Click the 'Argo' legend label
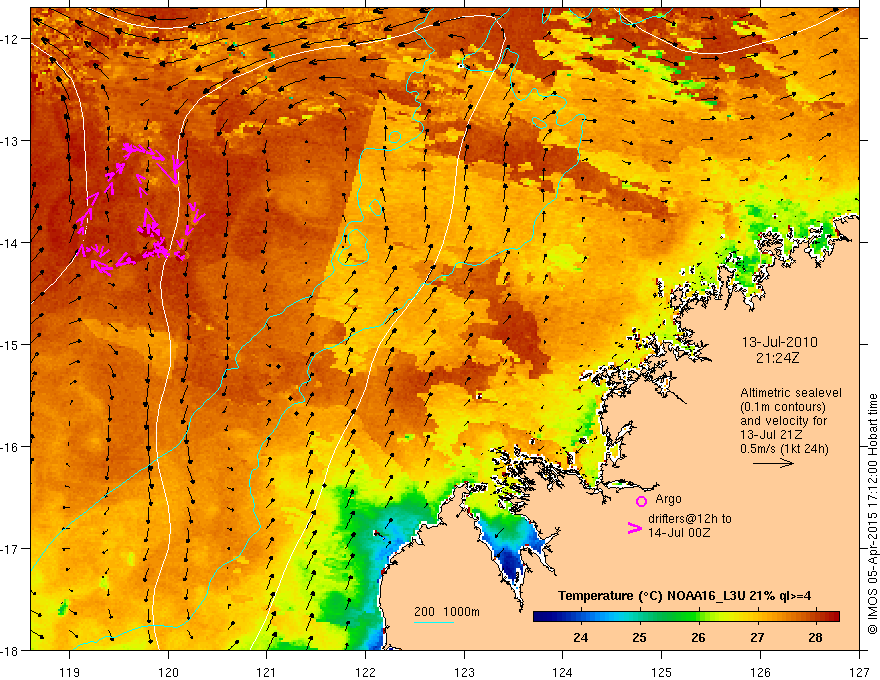Image resolution: width=880 pixels, height=680 pixels. pos(668,499)
